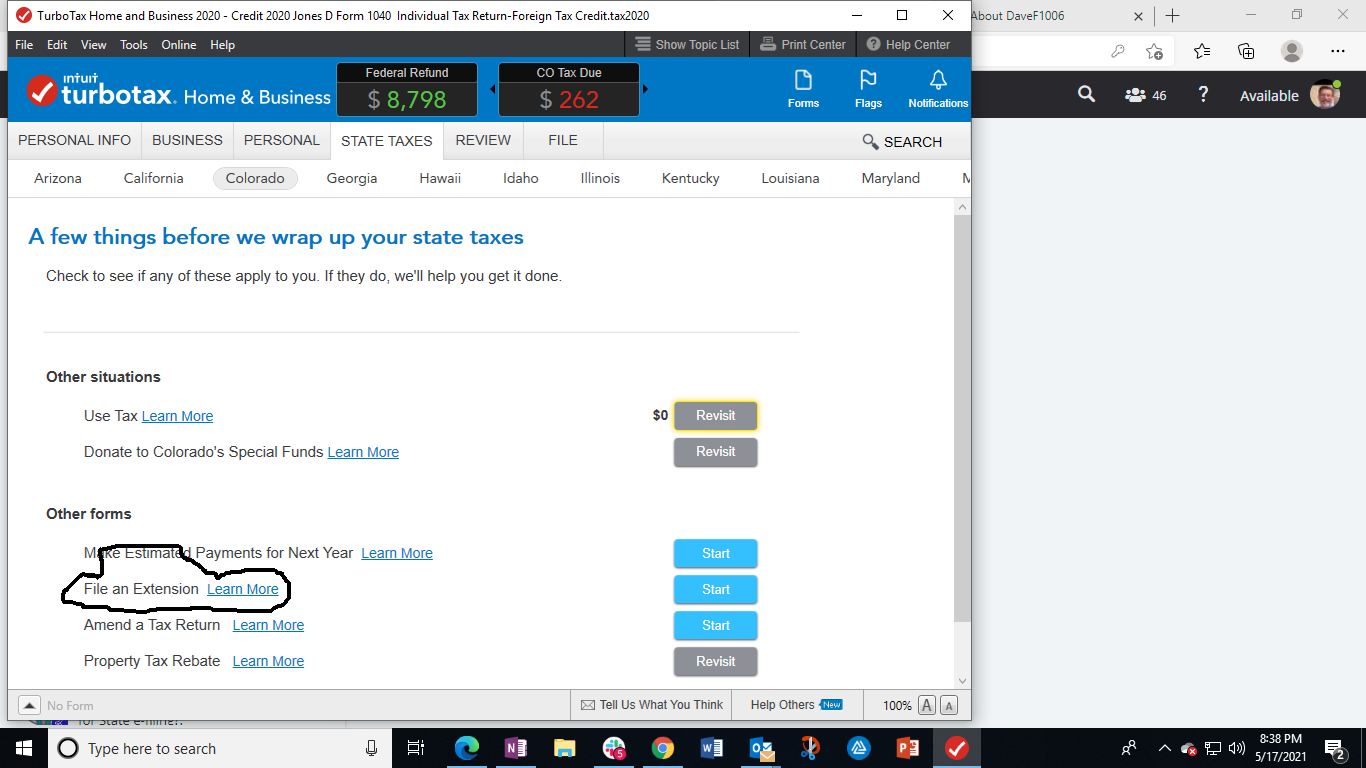The height and width of the screenshot is (768, 1366).
Task: Show Topic List in TurboTax toolbar
Action: pyautogui.click(x=687, y=44)
